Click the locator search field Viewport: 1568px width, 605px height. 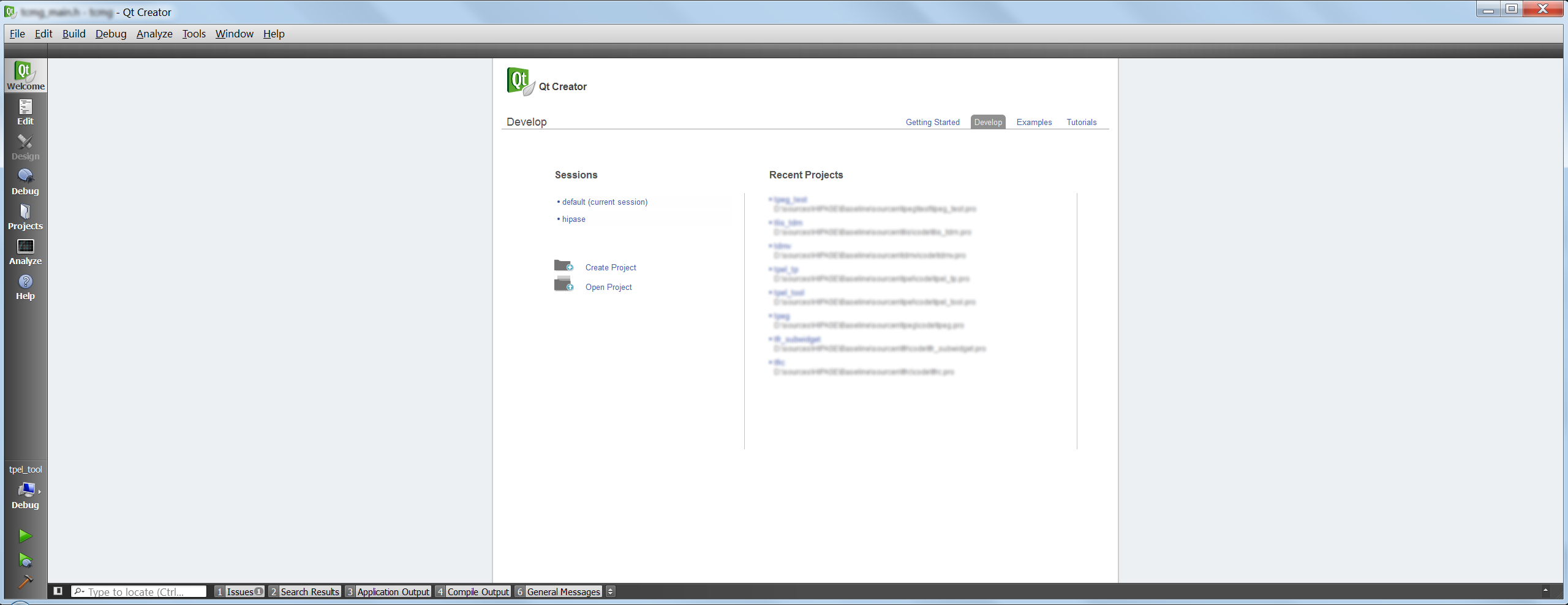[x=139, y=592]
